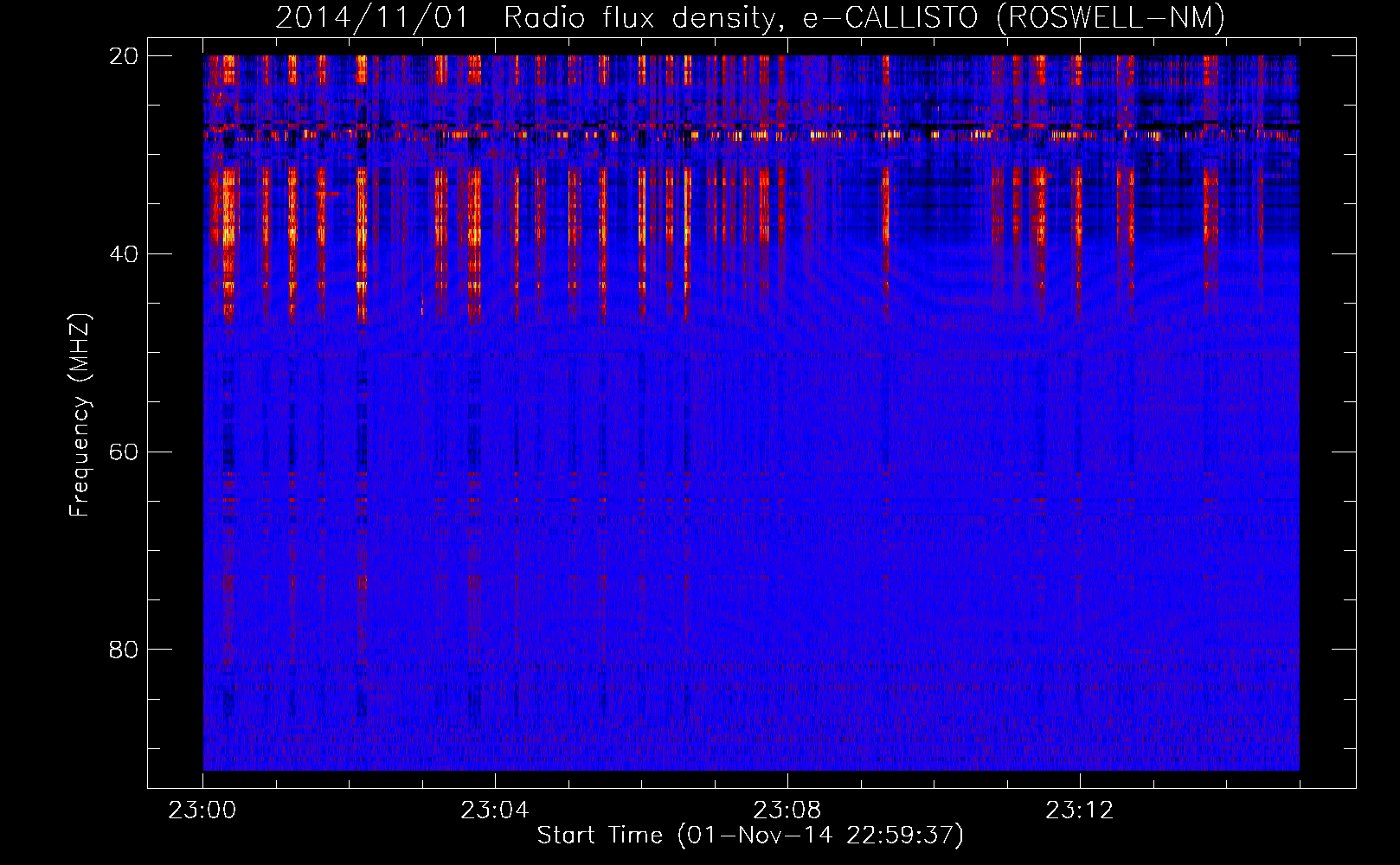The width and height of the screenshot is (1400, 865).
Task: Click the Start Time axis label
Action: 750,836
